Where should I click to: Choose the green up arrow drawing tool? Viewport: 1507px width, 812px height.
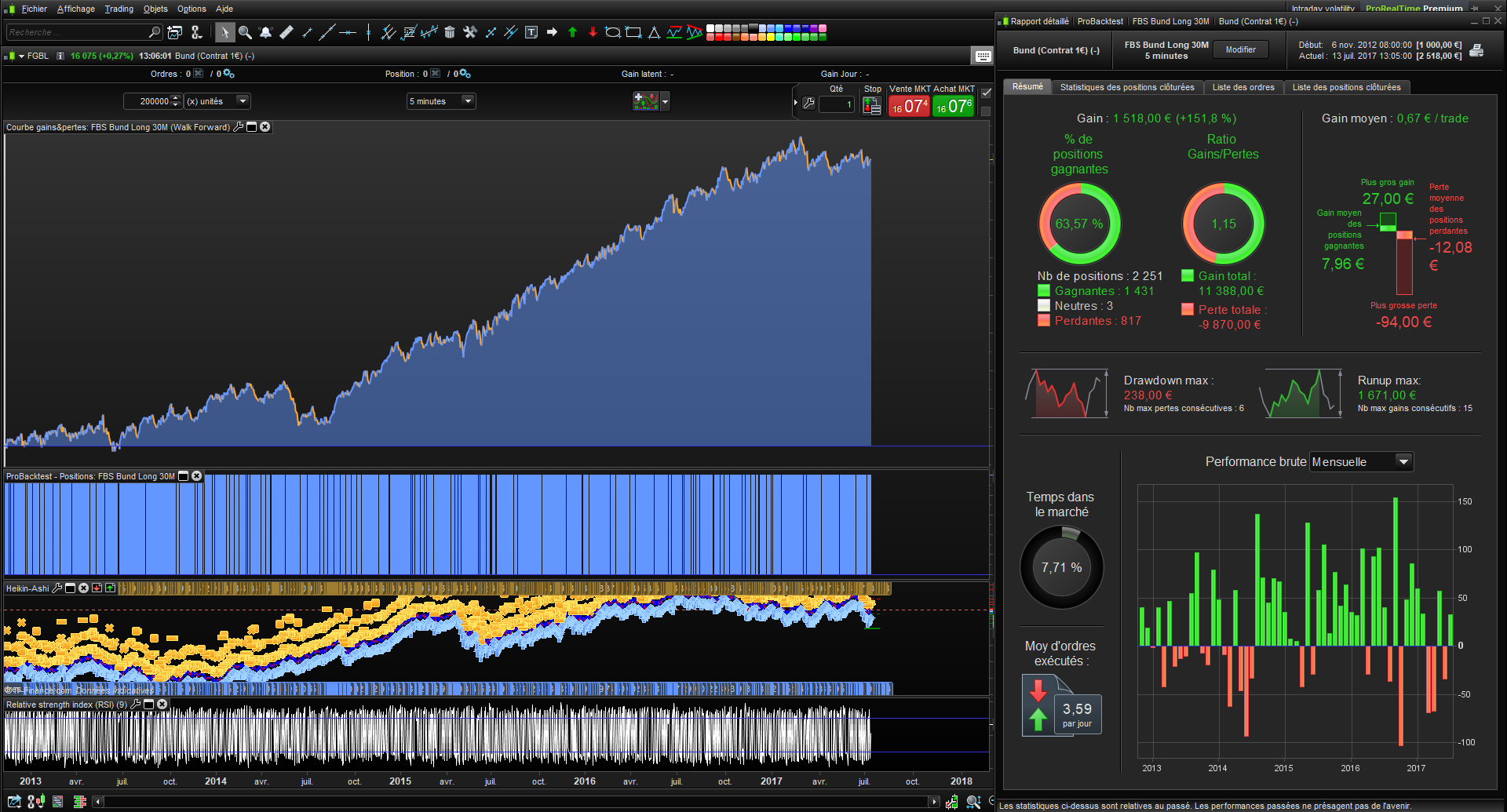[572, 32]
